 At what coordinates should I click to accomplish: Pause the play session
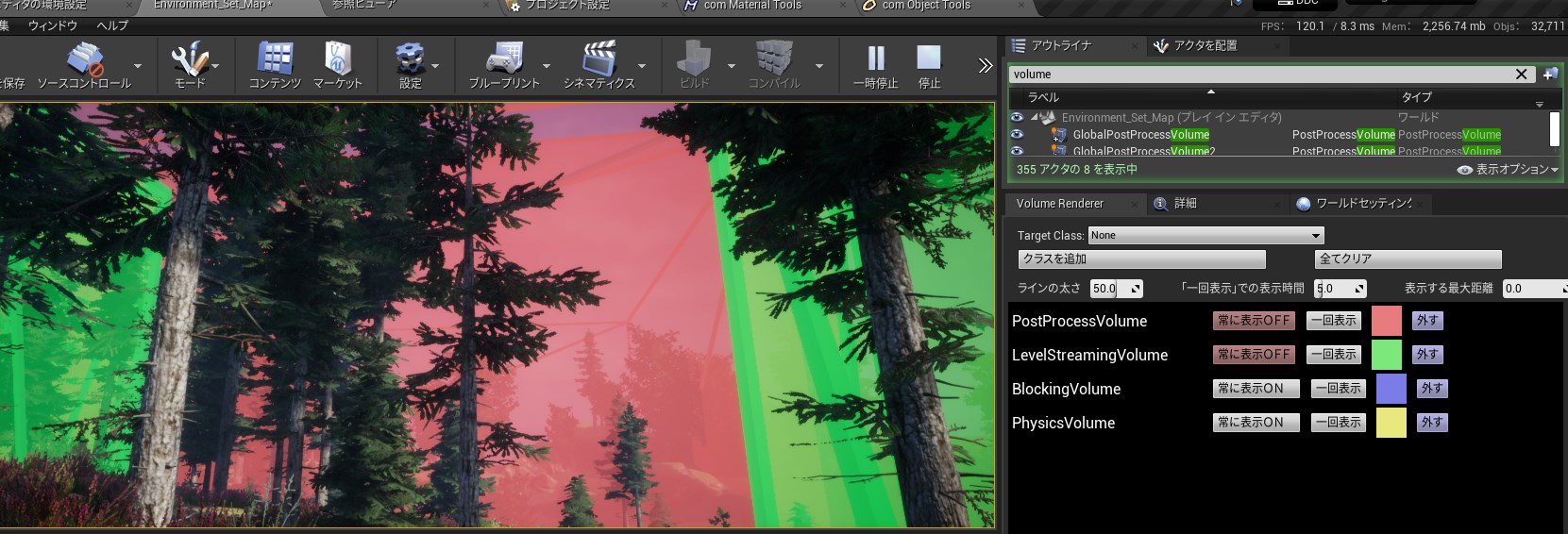[875, 61]
